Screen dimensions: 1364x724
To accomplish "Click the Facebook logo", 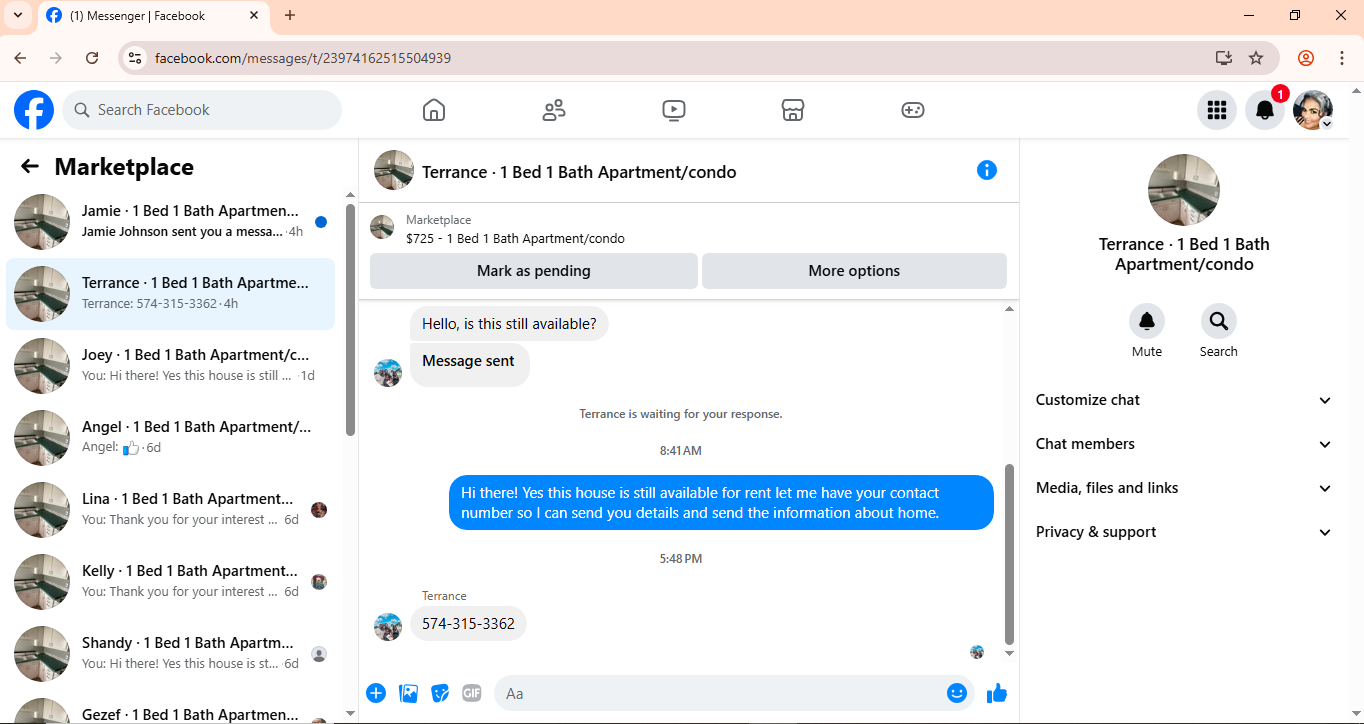I will (34, 110).
